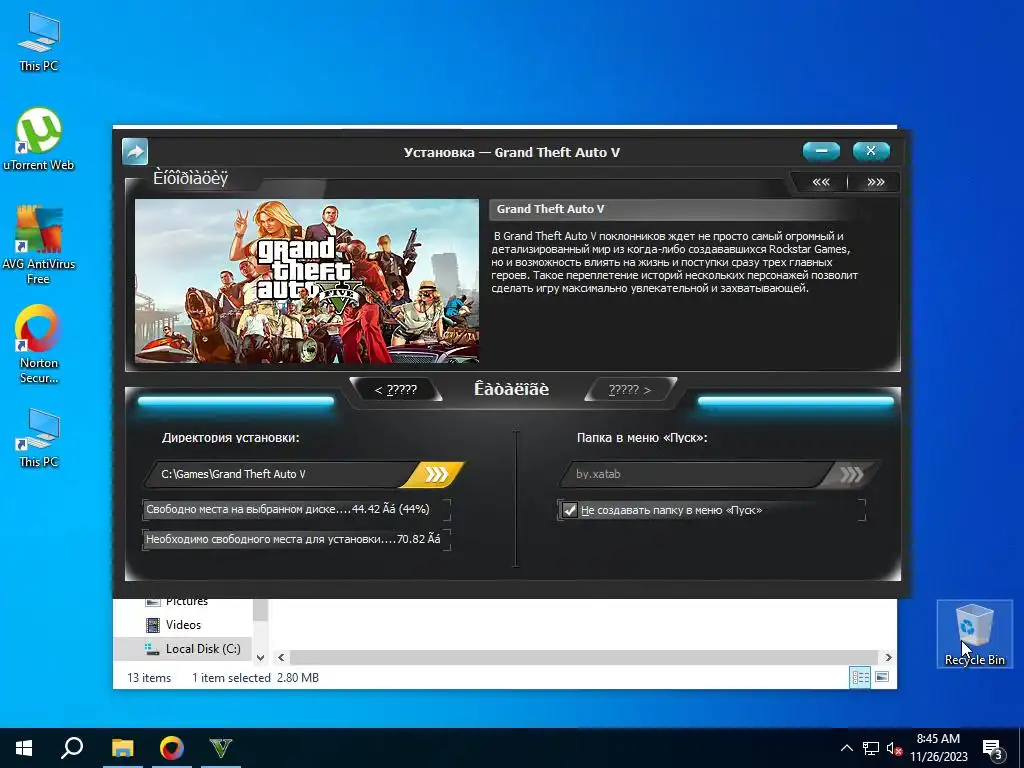Click the GTA V installer taskbar icon

pos(221,748)
